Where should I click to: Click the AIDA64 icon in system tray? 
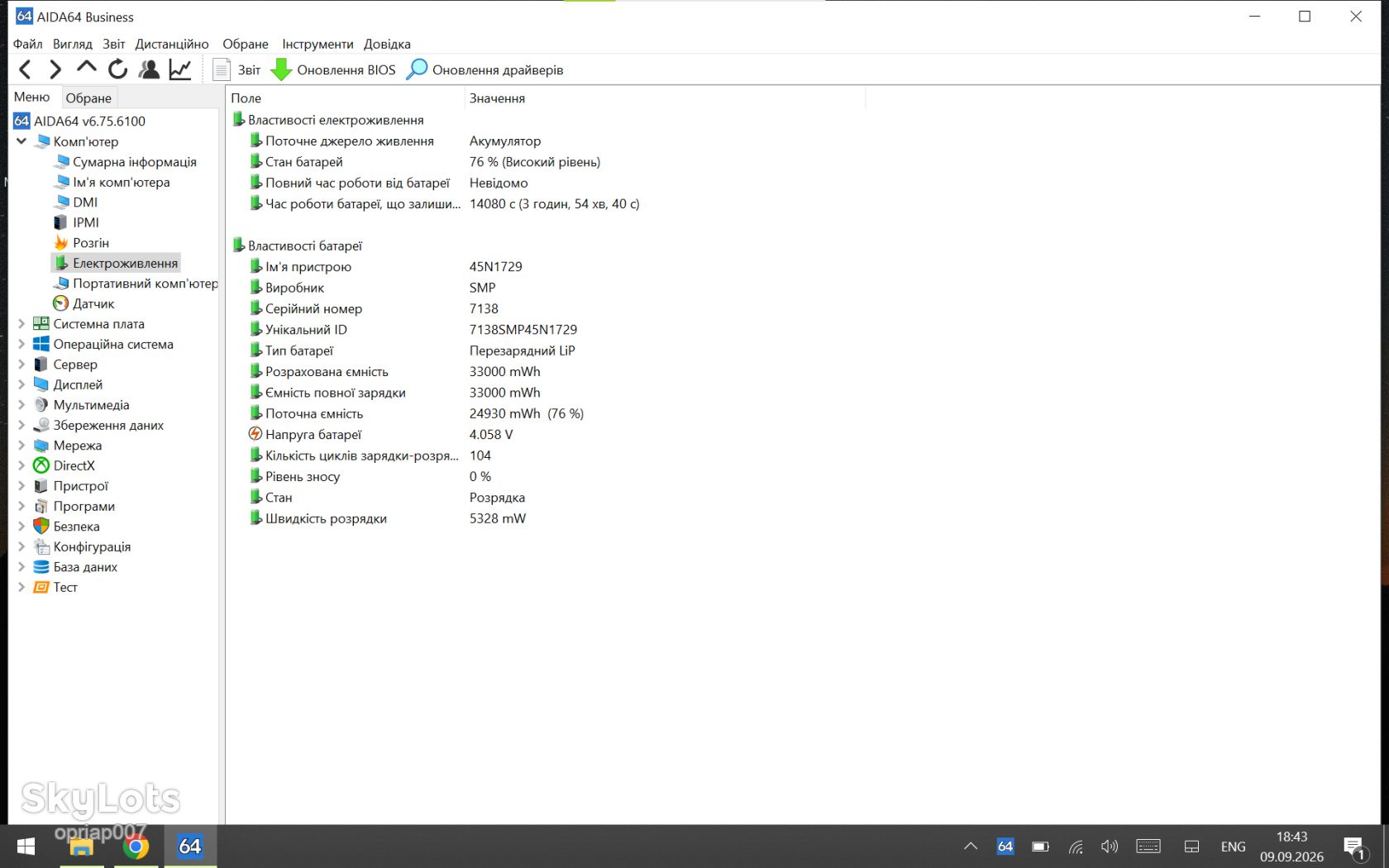(1005, 847)
